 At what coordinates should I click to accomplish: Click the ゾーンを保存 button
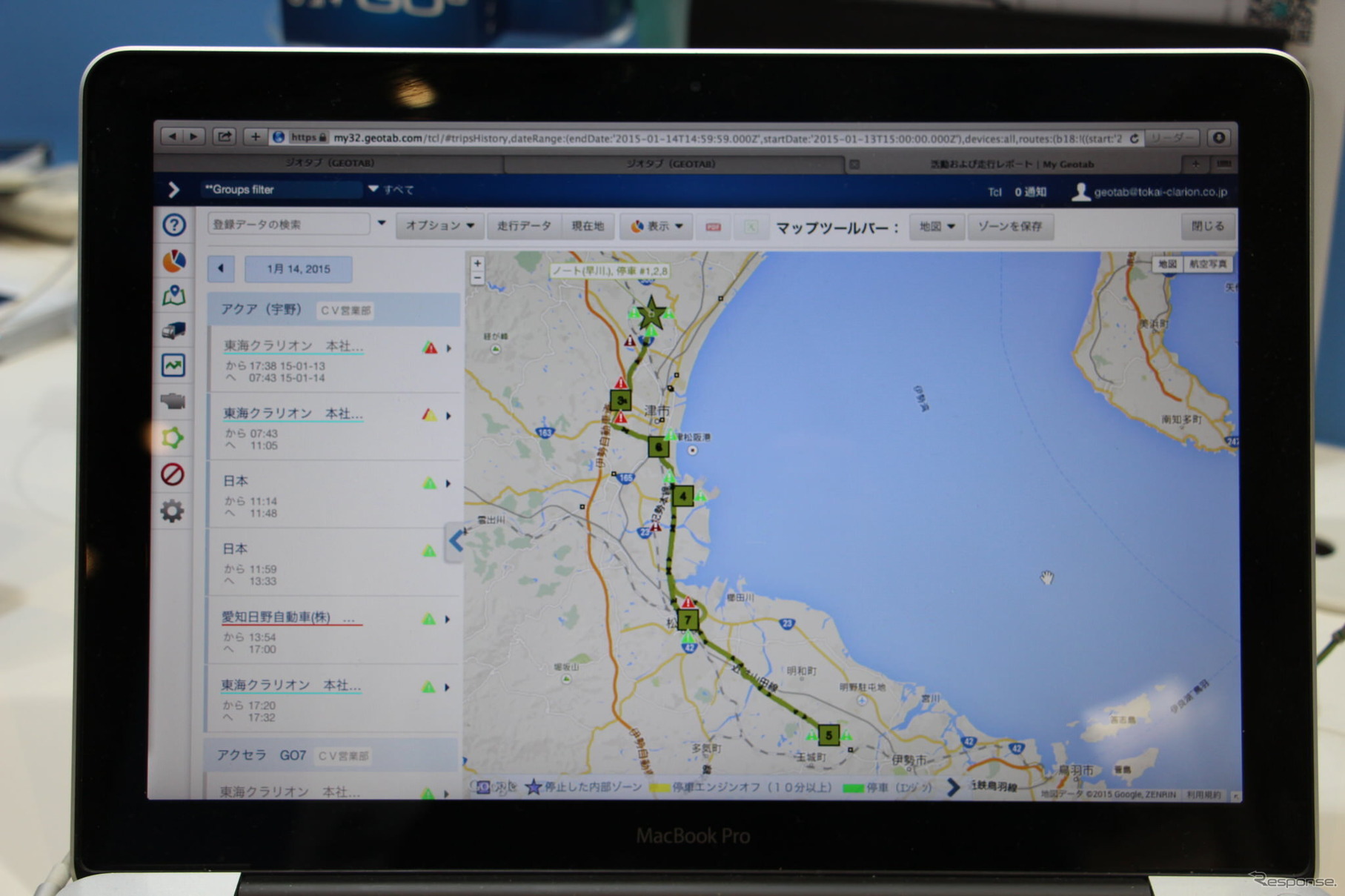(x=1009, y=227)
